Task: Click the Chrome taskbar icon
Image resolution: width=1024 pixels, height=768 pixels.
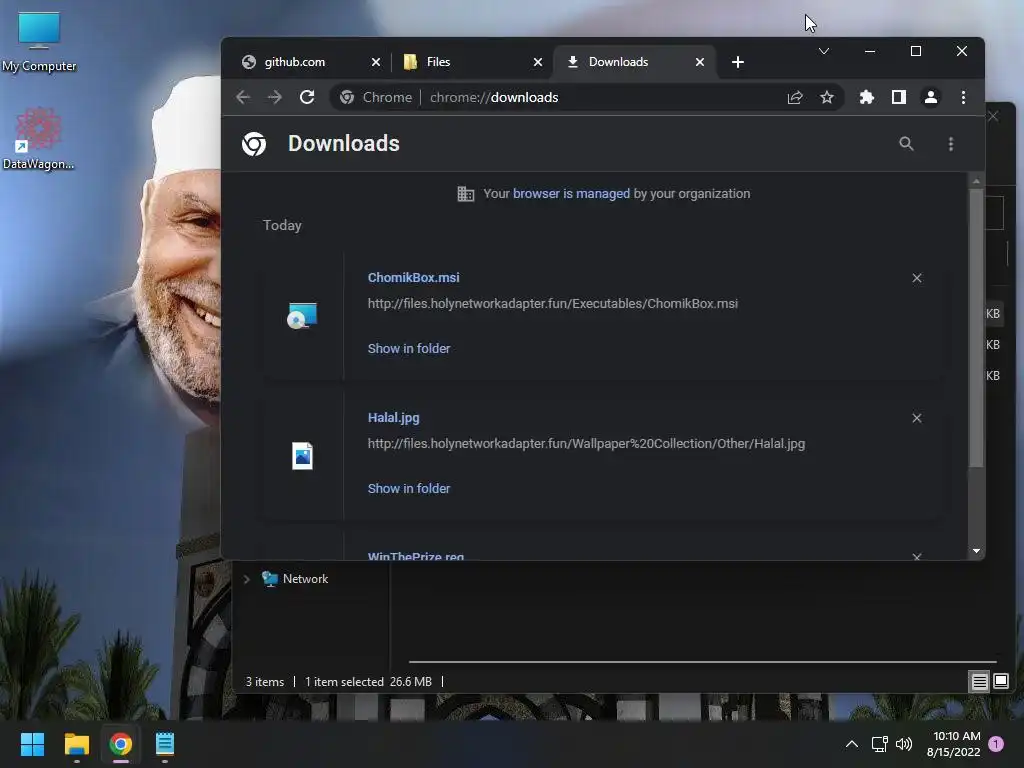Action: tap(121, 744)
